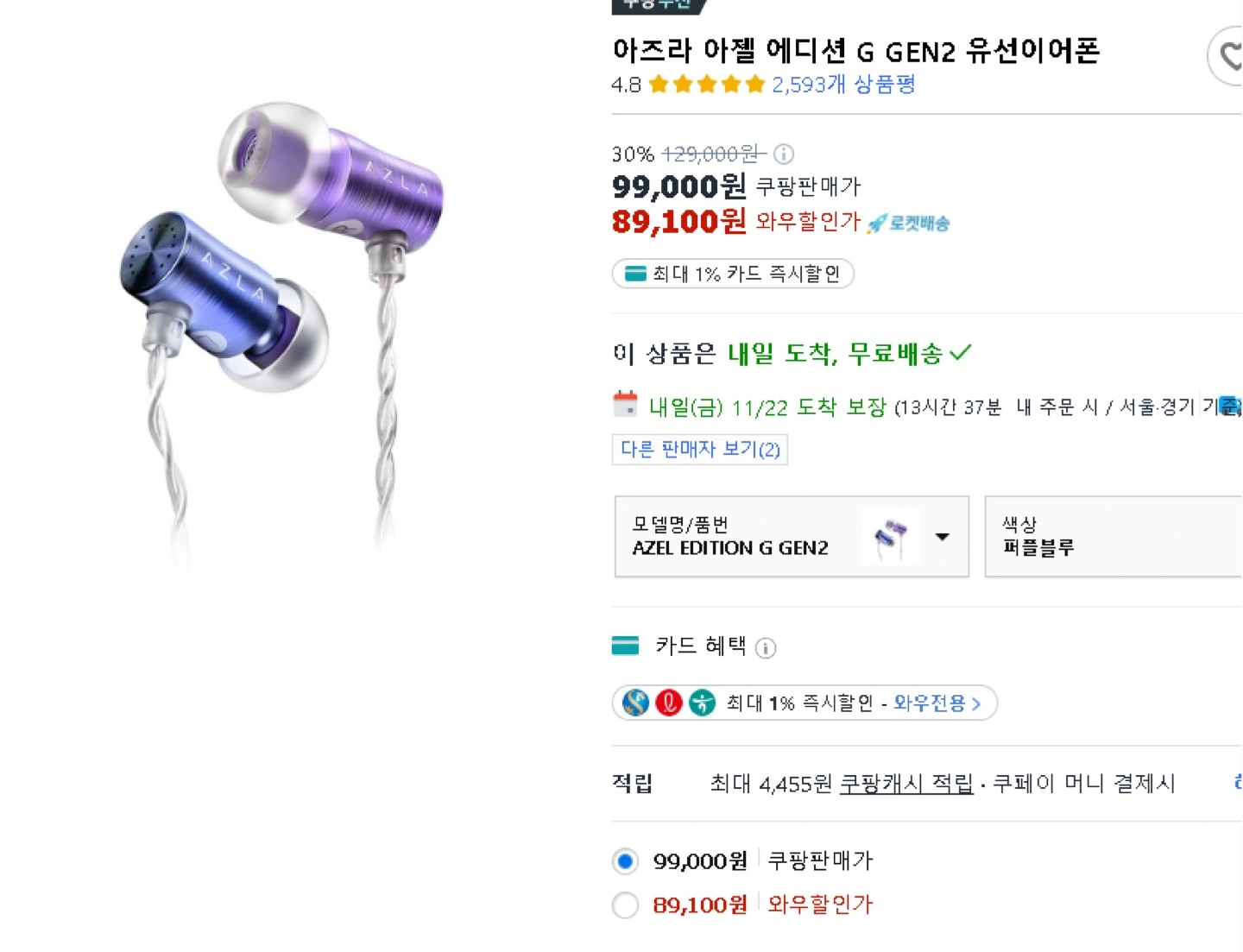Open the 색상 퍼플블루 color selector

coord(1113,537)
